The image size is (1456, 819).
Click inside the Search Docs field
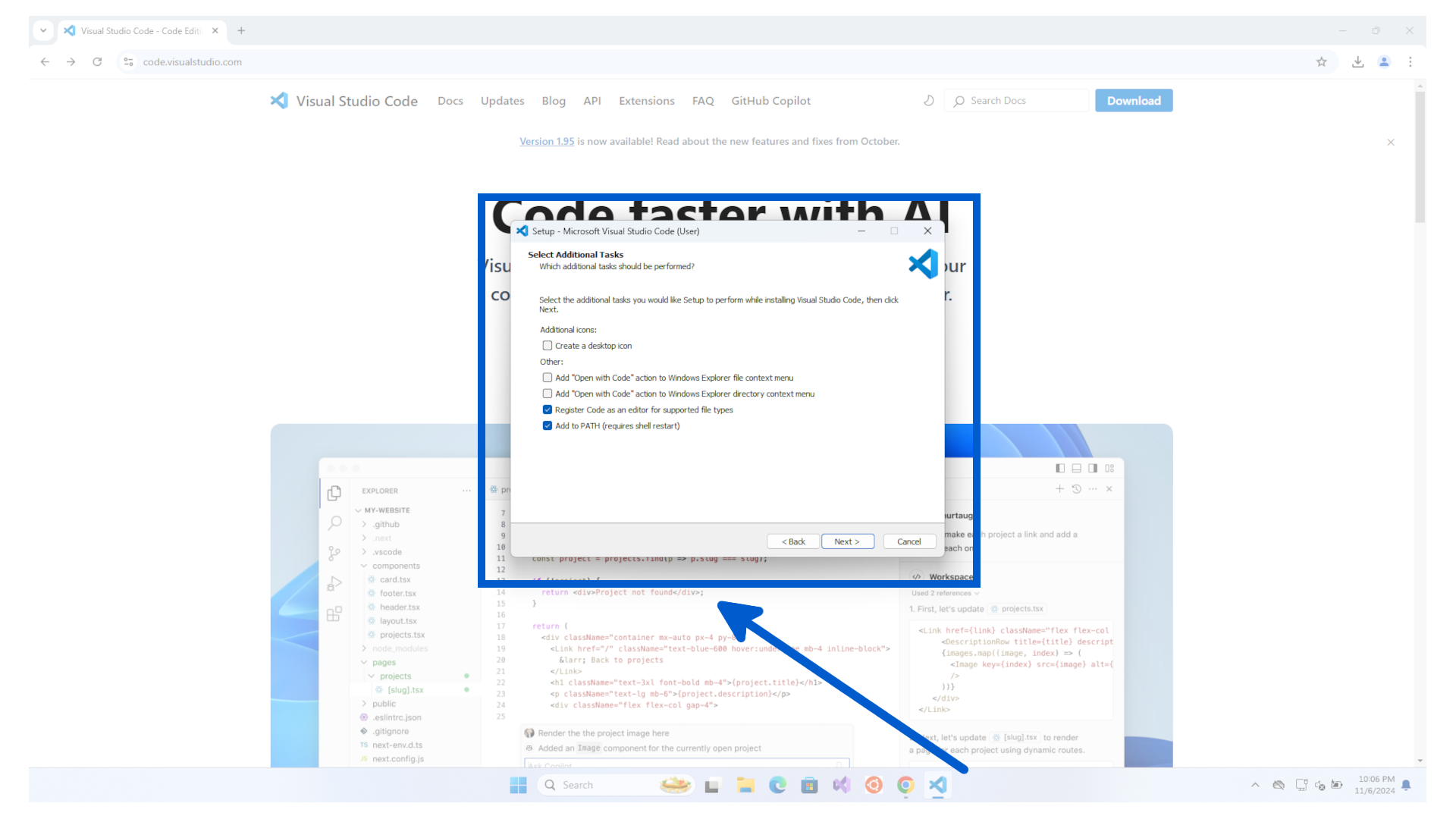pyautogui.click(x=1016, y=100)
